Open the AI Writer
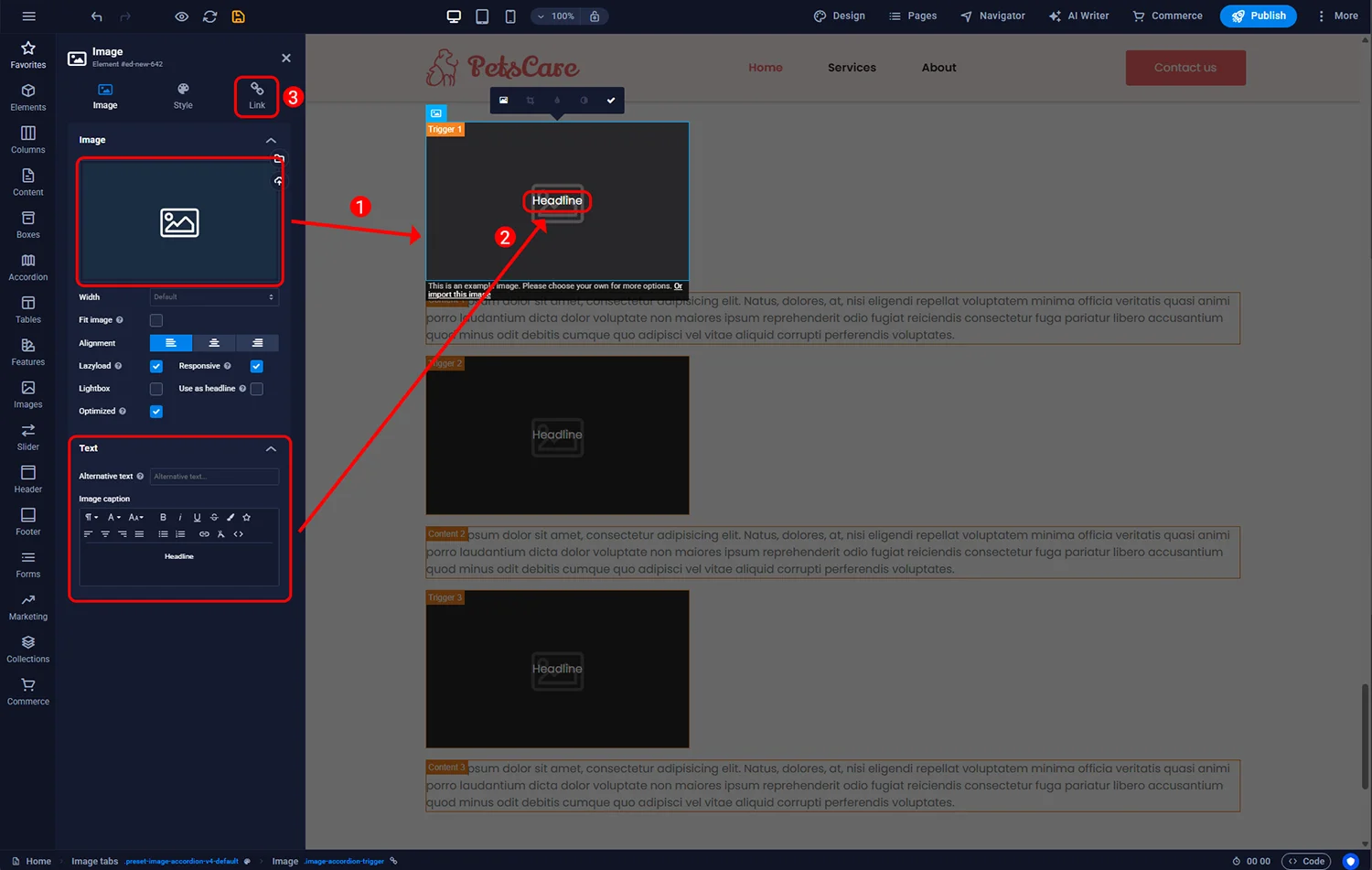The height and width of the screenshot is (870, 1372). 1078,16
